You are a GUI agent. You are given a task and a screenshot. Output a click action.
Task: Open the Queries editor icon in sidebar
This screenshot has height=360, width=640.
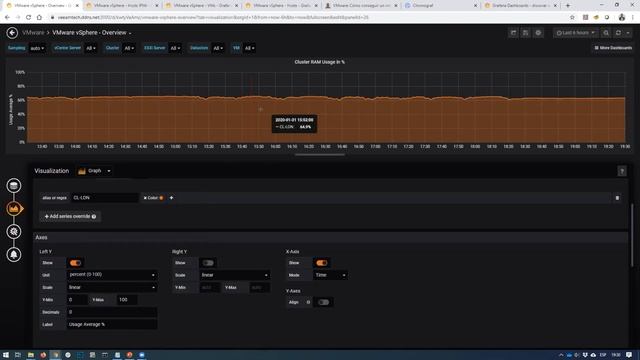pos(13,186)
